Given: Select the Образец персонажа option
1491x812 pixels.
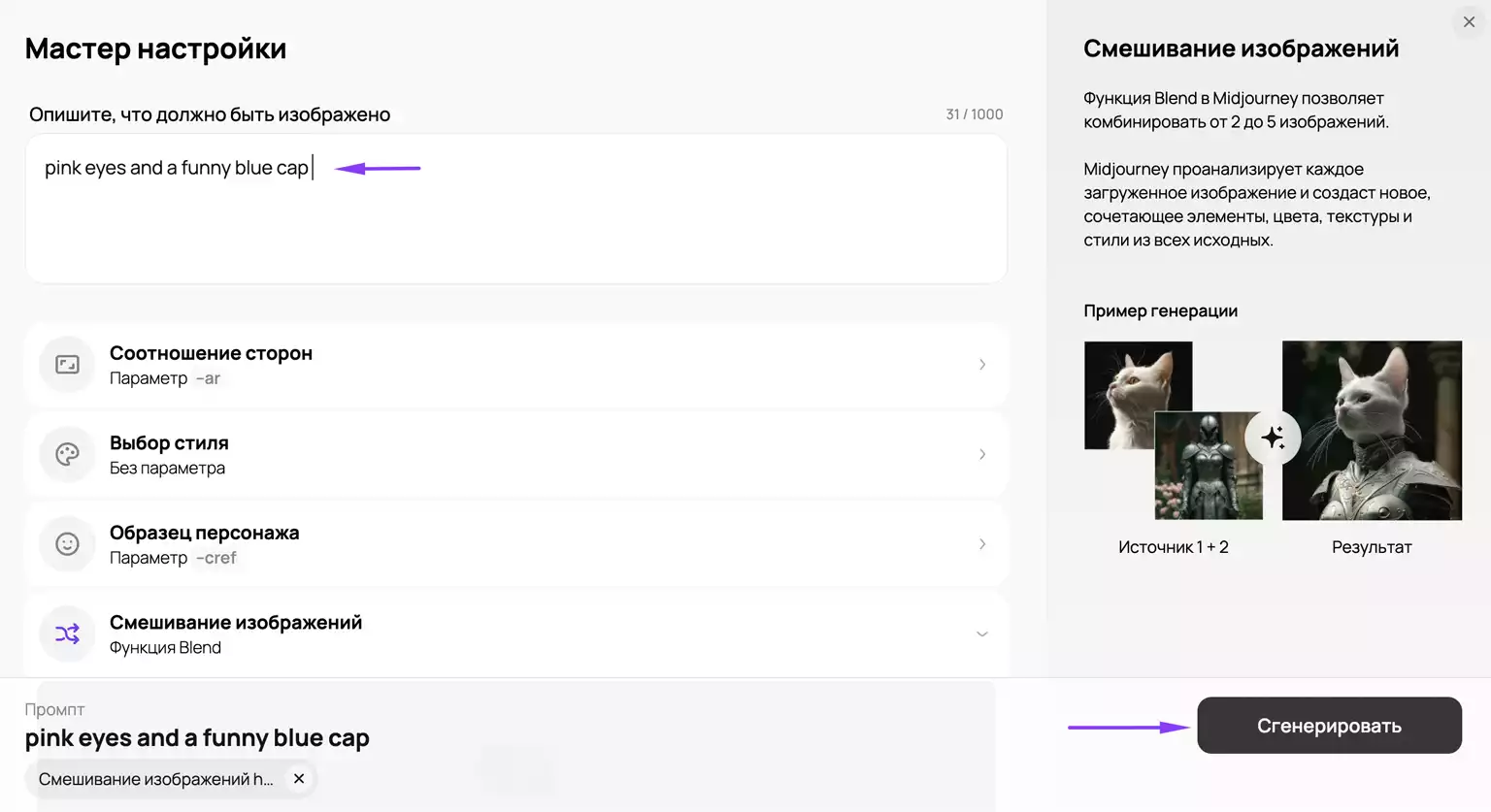Looking at the screenshot, I should pyautogui.click(x=516, y=544).
